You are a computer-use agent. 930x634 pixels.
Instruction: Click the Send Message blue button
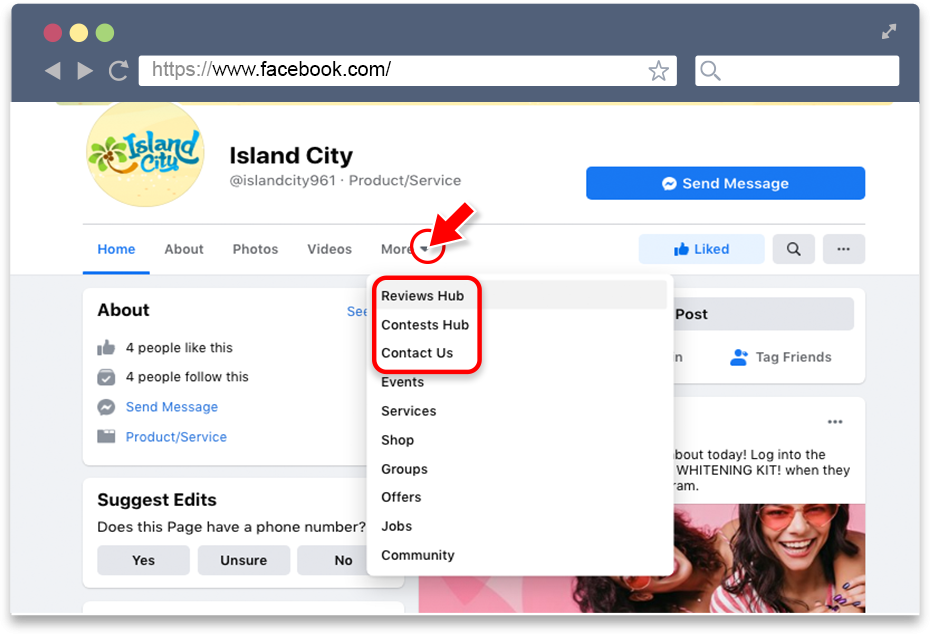pyautogui.click(x=725, y=183)
